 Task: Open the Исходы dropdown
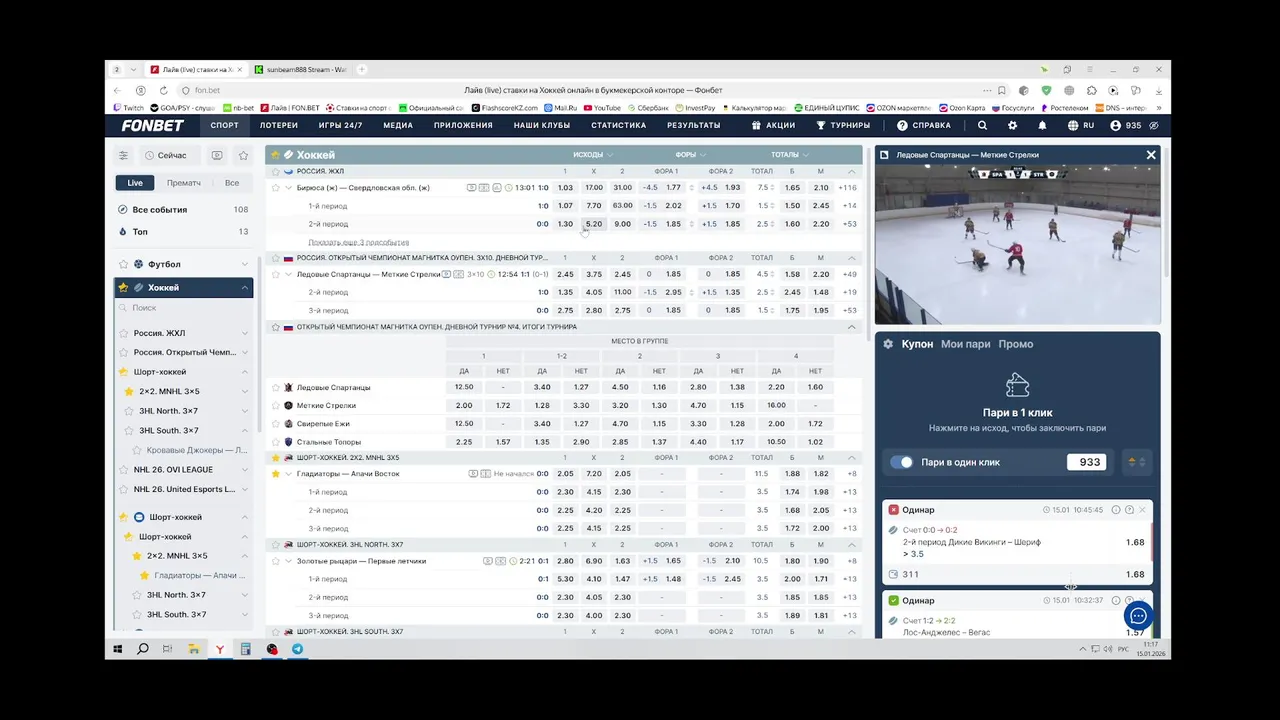[593, 155]
